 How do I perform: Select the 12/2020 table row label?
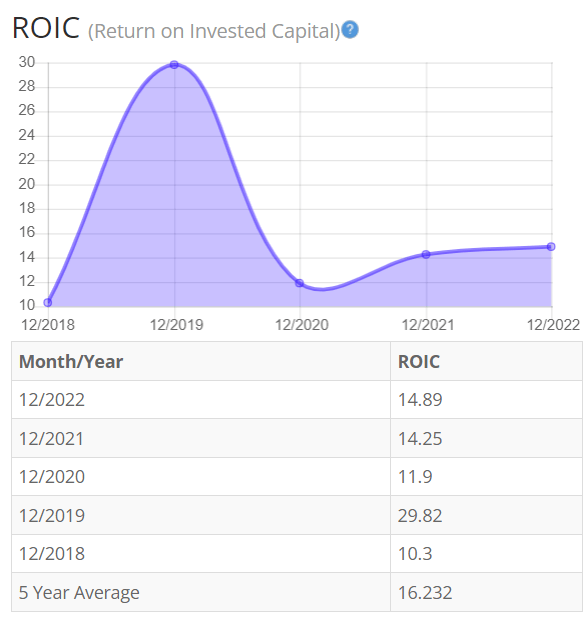[x=52, y=477]
